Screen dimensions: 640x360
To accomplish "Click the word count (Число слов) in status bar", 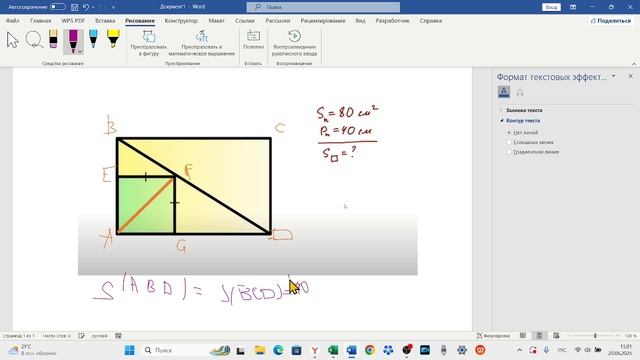I will (57, 336).
